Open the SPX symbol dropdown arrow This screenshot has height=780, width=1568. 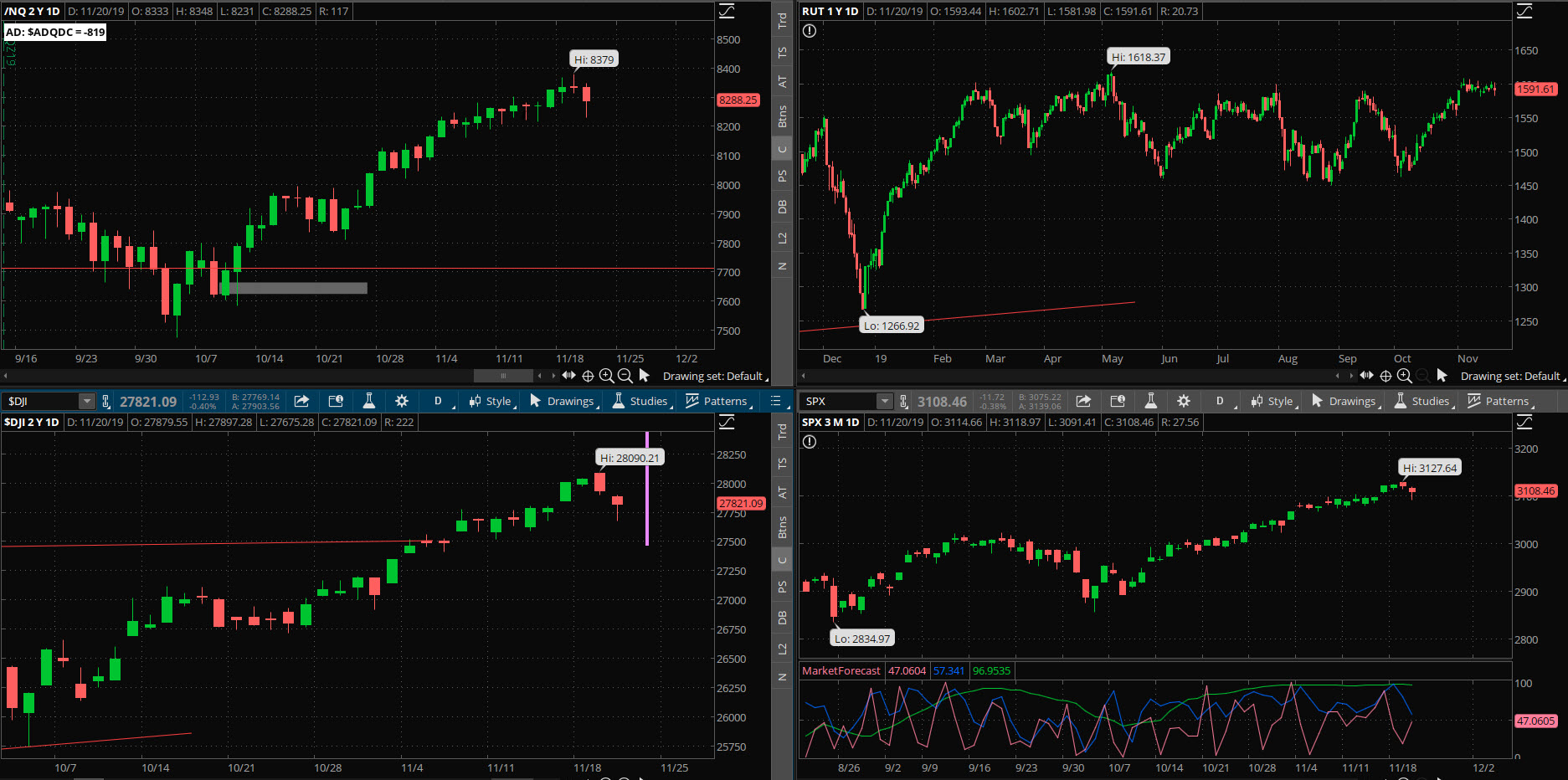[x=884, y=401]
